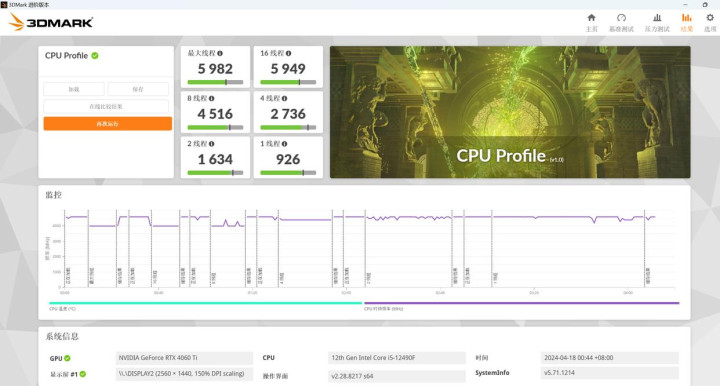Click info icon beside 8 线程
Screen dimensions: 720x386
[211, 98]
